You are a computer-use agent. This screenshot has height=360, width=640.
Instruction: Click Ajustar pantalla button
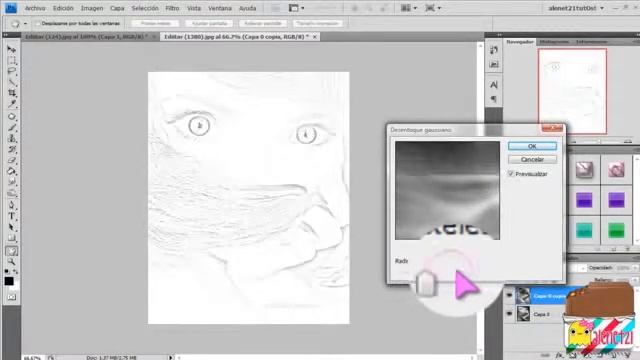coord(209,24)
